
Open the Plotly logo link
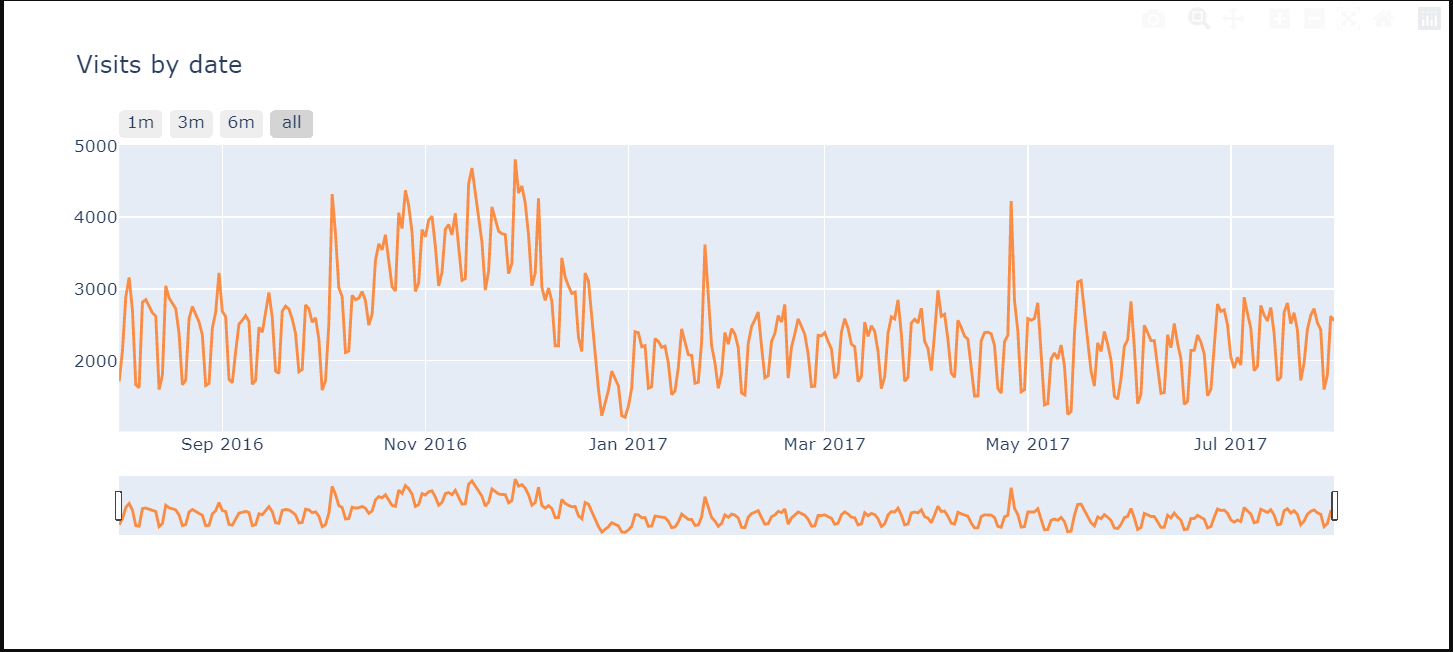[x=1429, y=19]
